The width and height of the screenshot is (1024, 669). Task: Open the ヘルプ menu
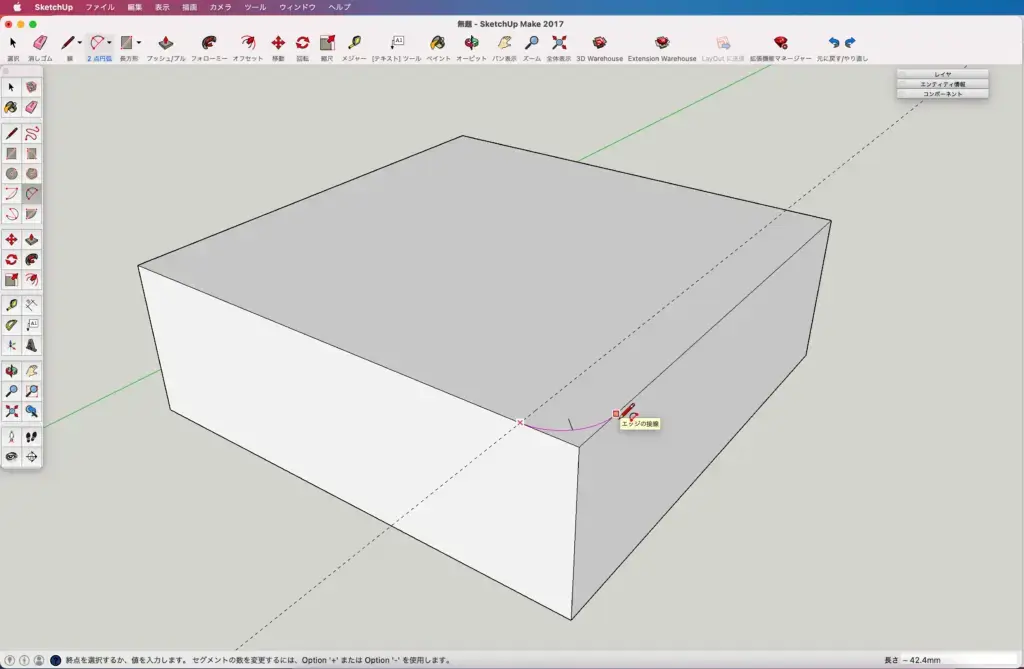coord(340,7)
